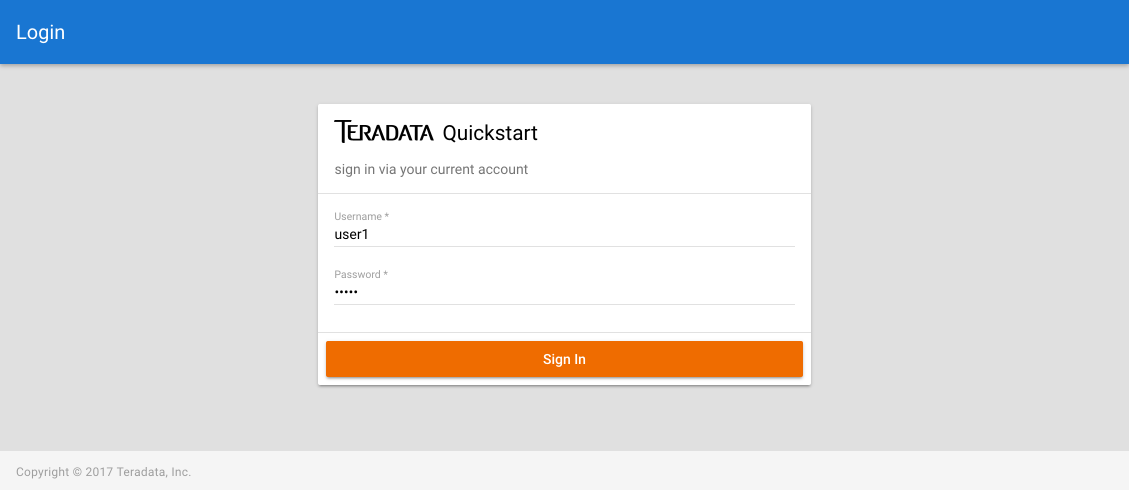The height and width of the screenshot is (490, 1129).
Task: Click the required asterisk beside Password
Action: pyautogui.click(x=386, y=274)
